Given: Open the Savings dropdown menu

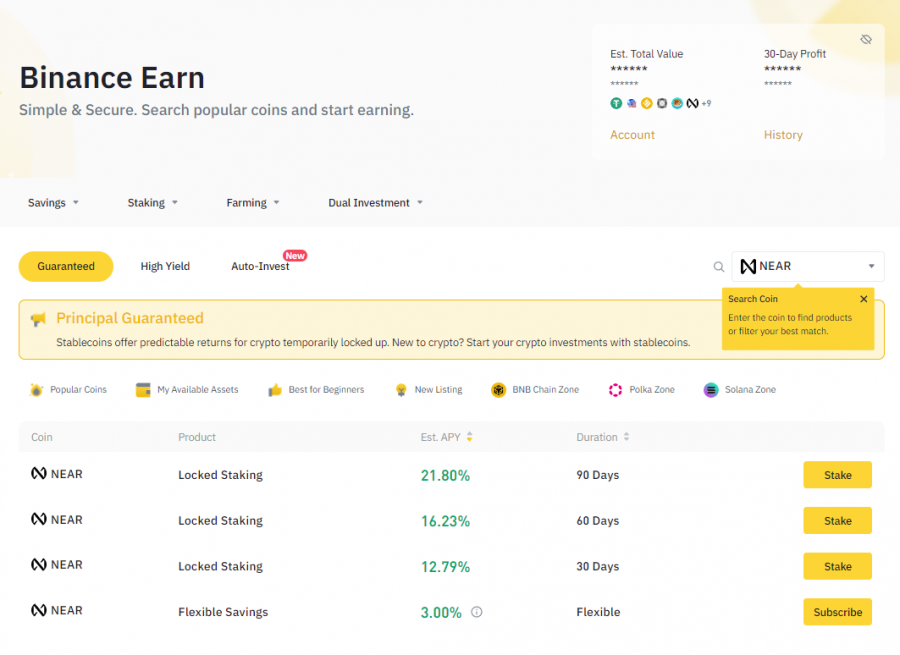Looking at the screenshot, I should tap(53, 203).
